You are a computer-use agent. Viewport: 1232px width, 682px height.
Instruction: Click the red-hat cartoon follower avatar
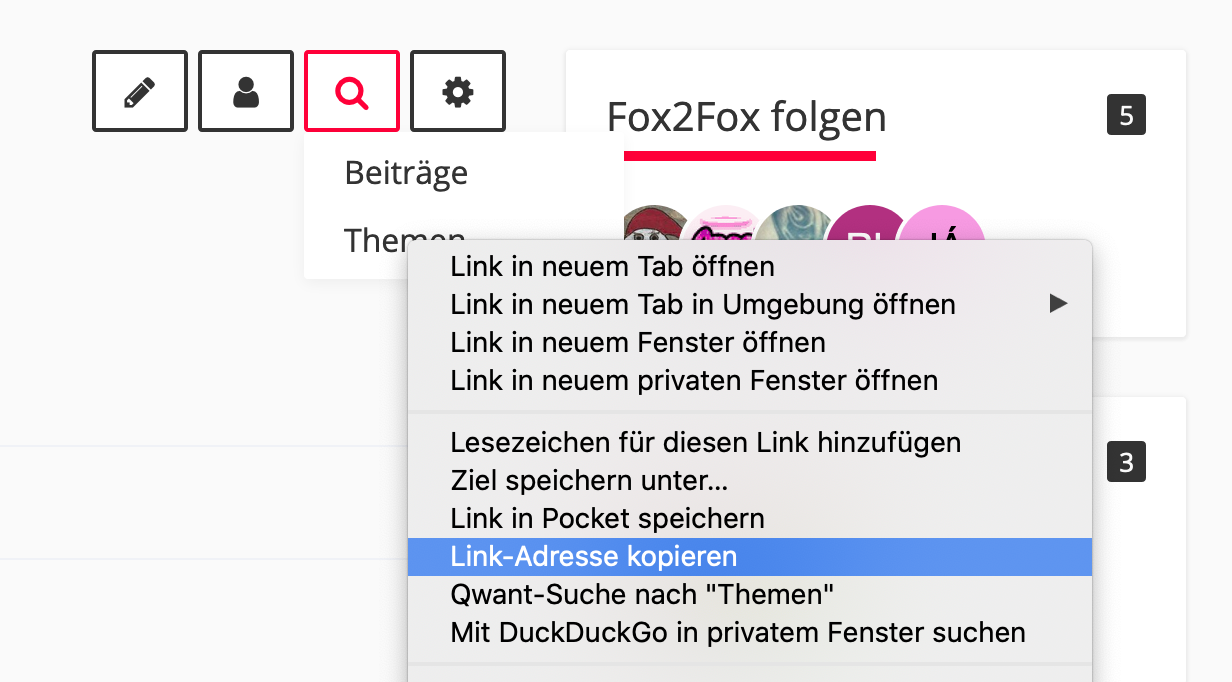(x=650, y=227)
